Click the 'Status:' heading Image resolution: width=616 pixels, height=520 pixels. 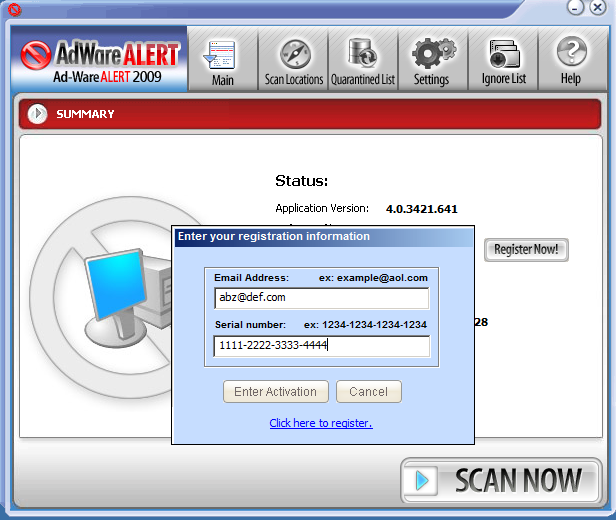coord(301,181)
